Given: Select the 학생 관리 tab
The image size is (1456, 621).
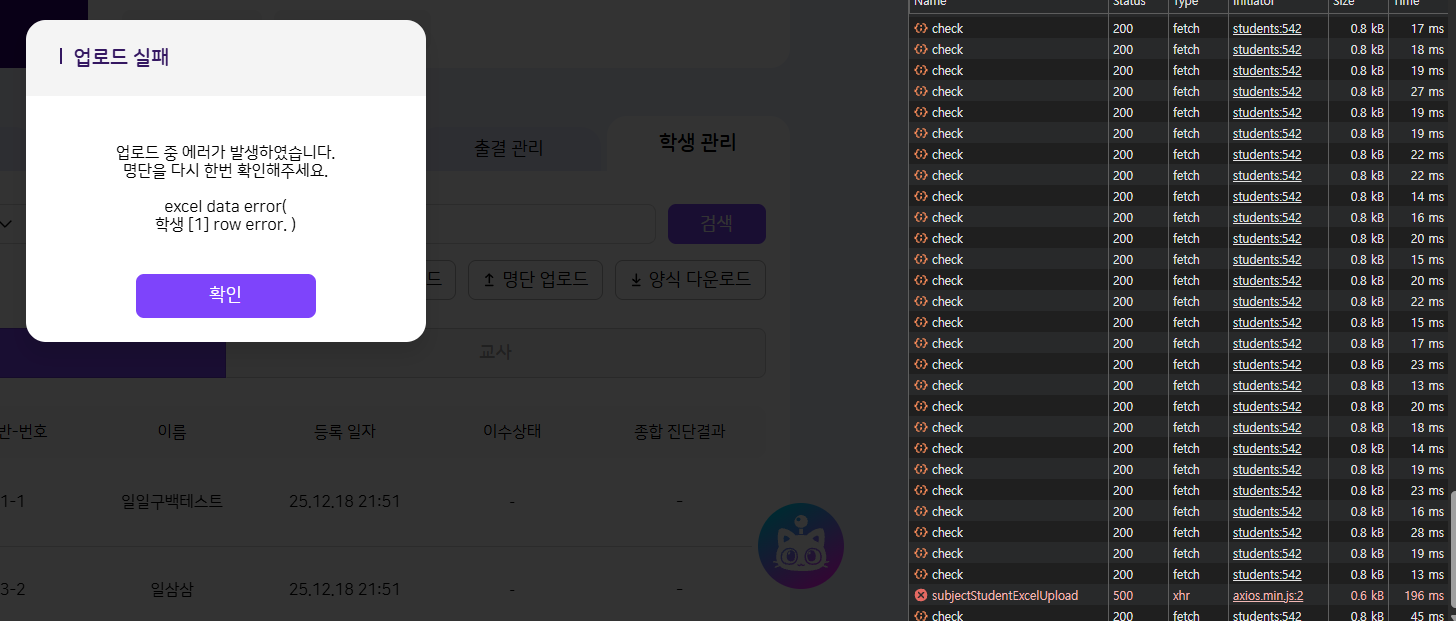Looking at the screenshot, I should 697,142.
